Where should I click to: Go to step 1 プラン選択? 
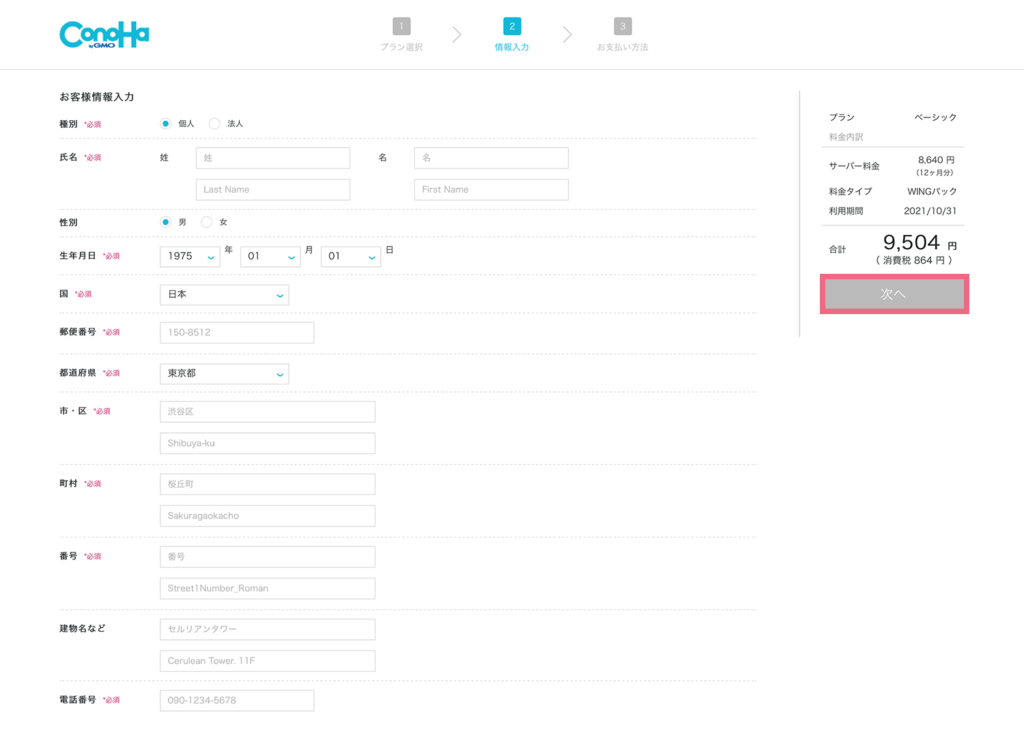point(401,35)
